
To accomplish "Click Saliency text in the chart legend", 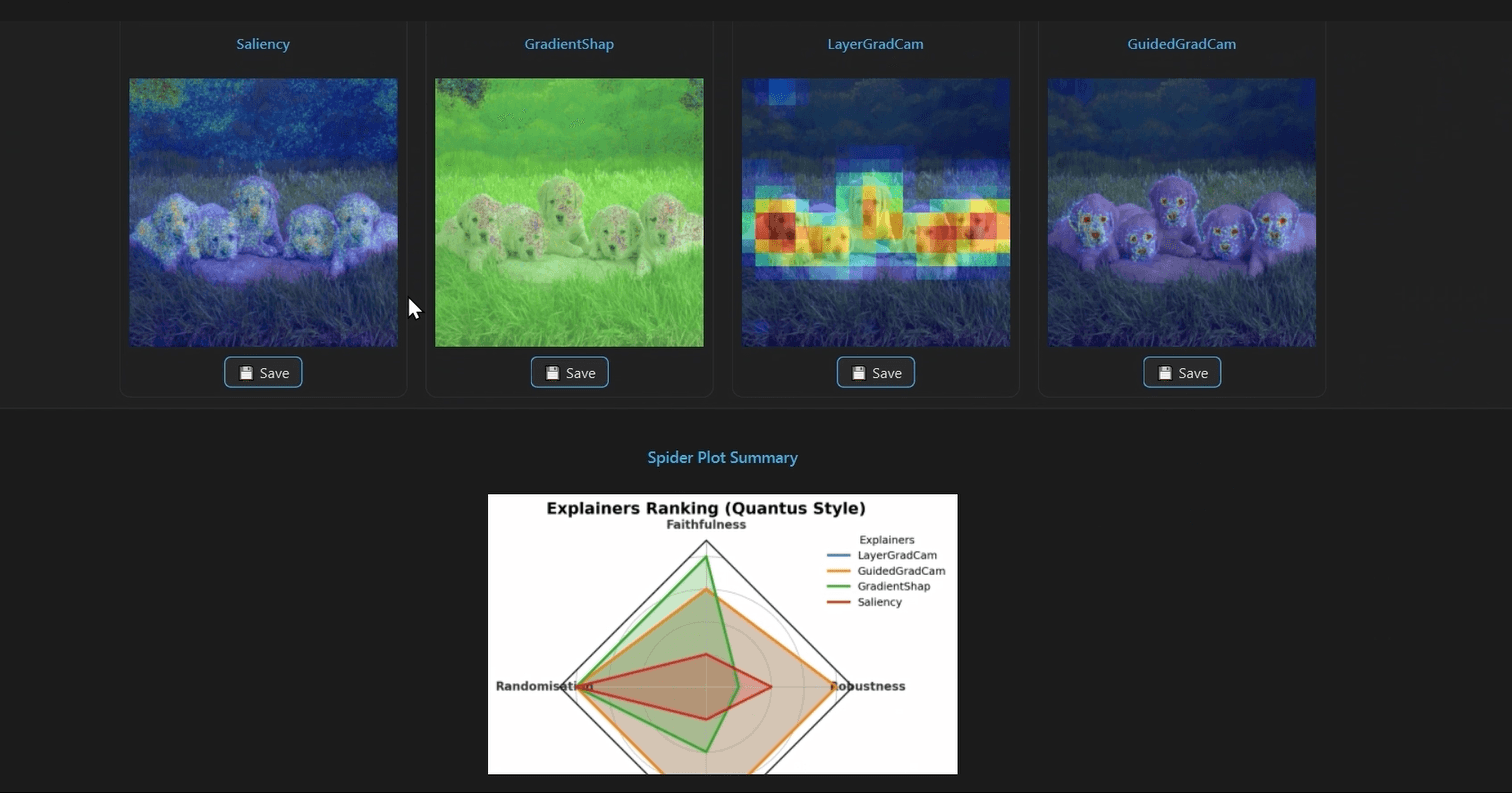I will 879,602.
